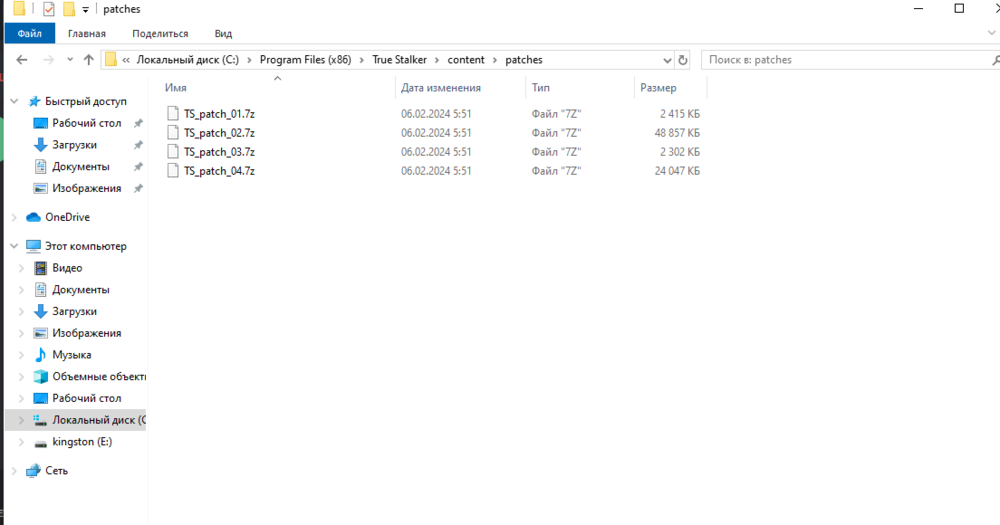Open dropdown after True Stalker breadcrumb

tap(437, 60)
